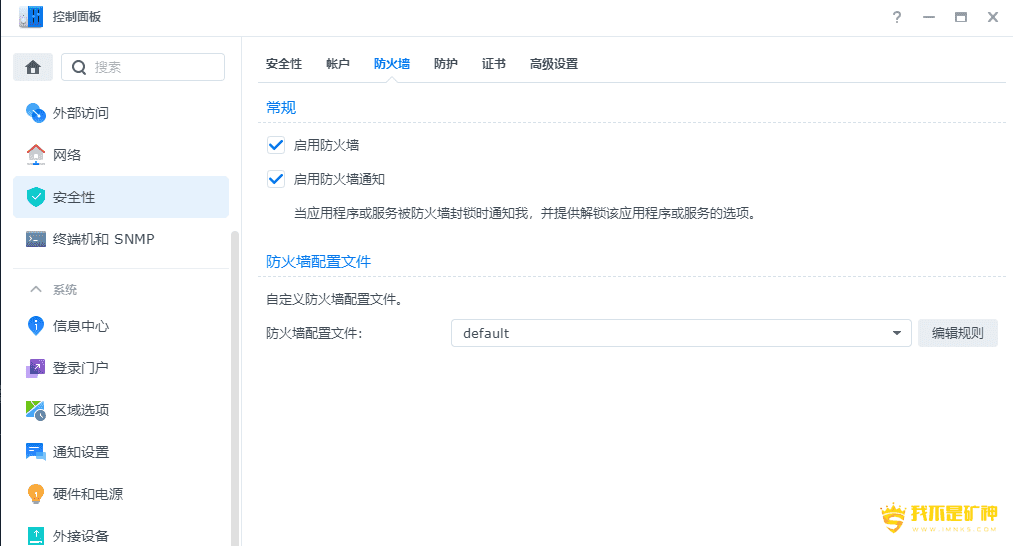This screenshot has height=546, width=1013.
Task: Select 网络 label in the sidebar
Action: click(67, 155)
